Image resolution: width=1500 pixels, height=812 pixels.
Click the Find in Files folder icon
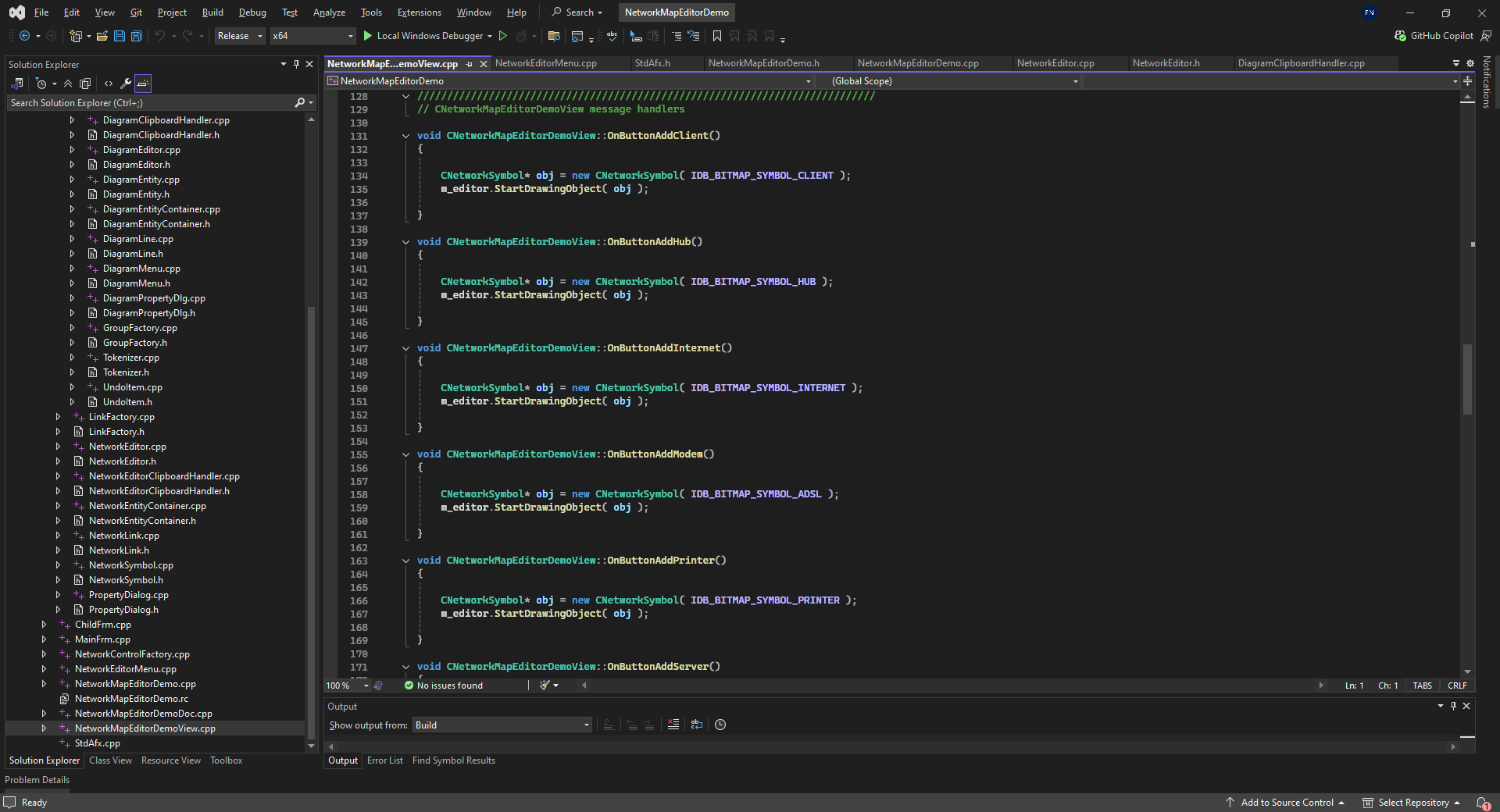click(x=554, y=36)
